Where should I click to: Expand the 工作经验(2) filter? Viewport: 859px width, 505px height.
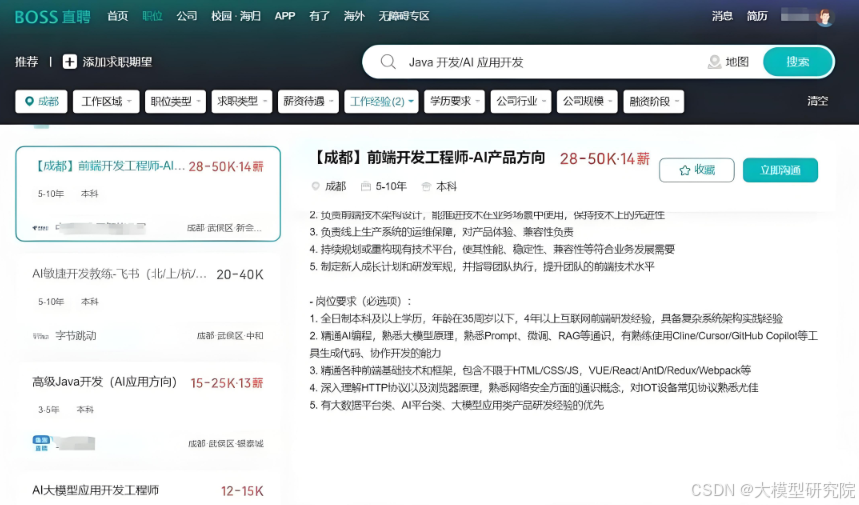click(381, 101)
